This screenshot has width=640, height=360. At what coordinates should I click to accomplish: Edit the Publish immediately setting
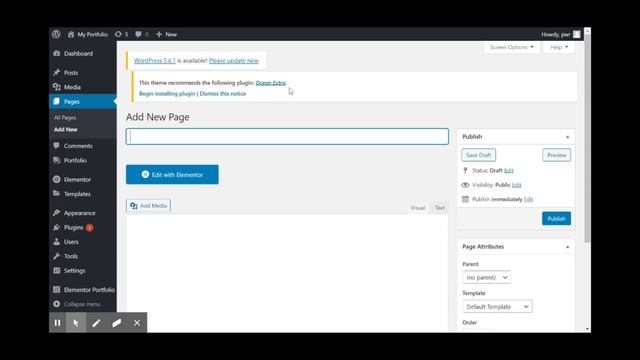[528, 199]
